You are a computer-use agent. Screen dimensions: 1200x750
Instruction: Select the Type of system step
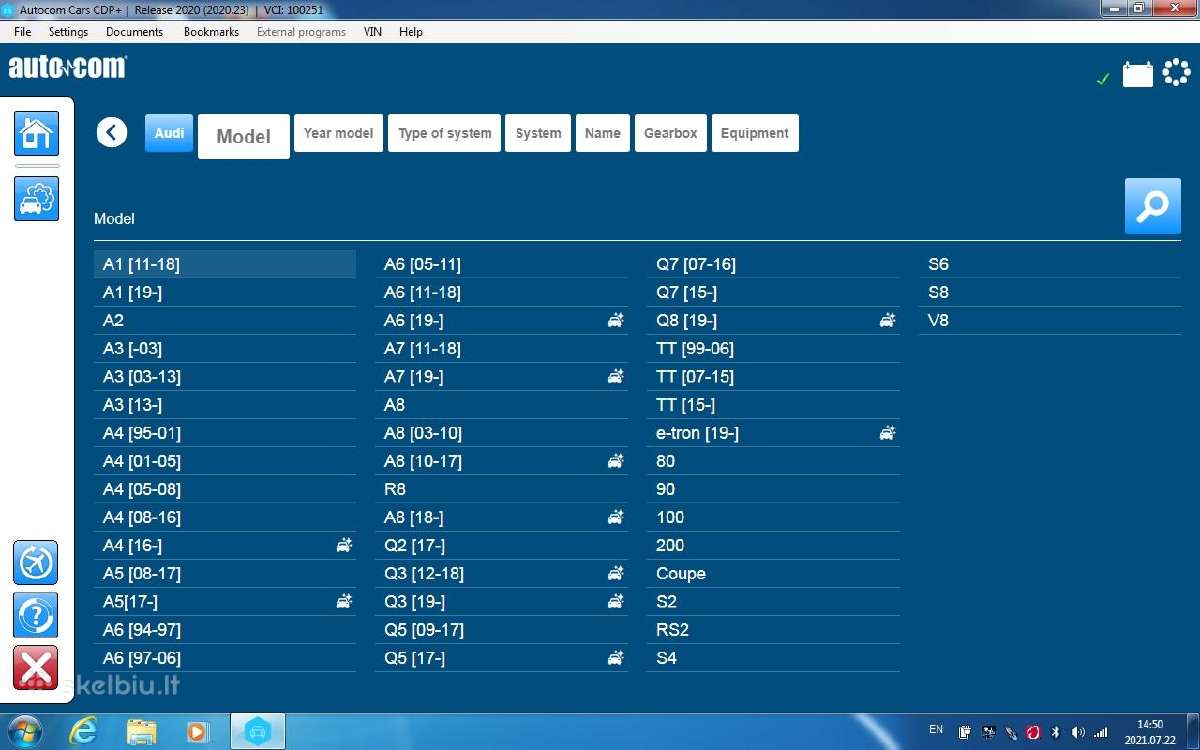[x=444, y=133]
